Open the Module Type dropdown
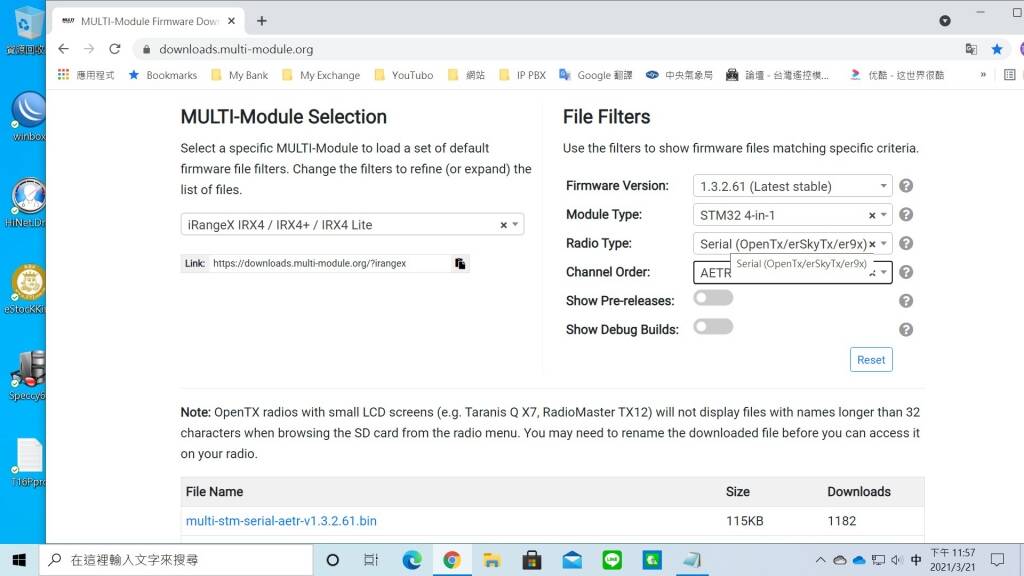 (x=792, y=215)
